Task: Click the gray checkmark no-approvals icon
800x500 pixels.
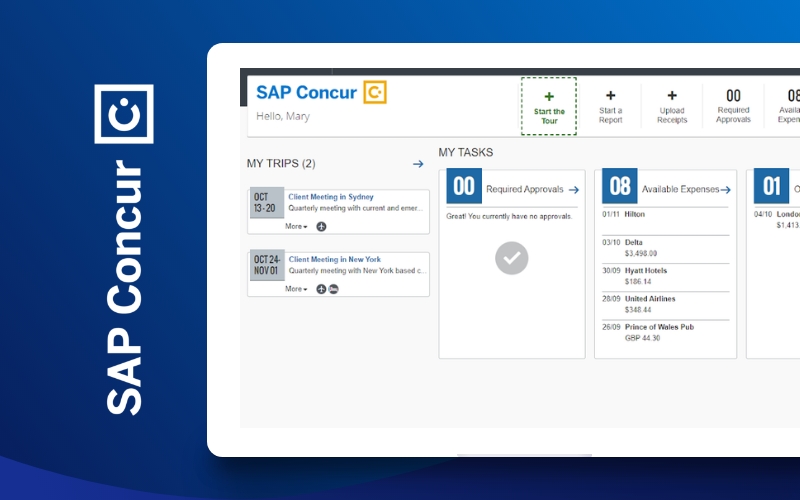Action: click(x=511, y=258)
